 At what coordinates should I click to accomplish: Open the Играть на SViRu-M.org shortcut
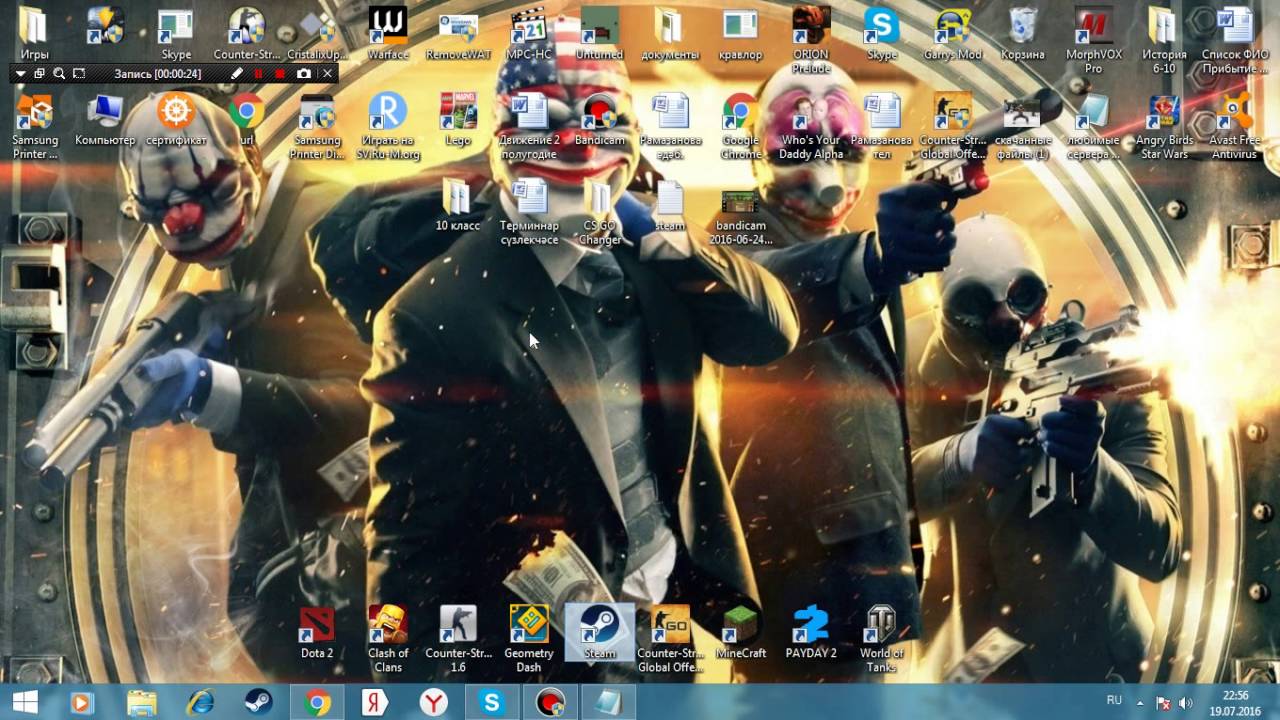pos(388,126)
